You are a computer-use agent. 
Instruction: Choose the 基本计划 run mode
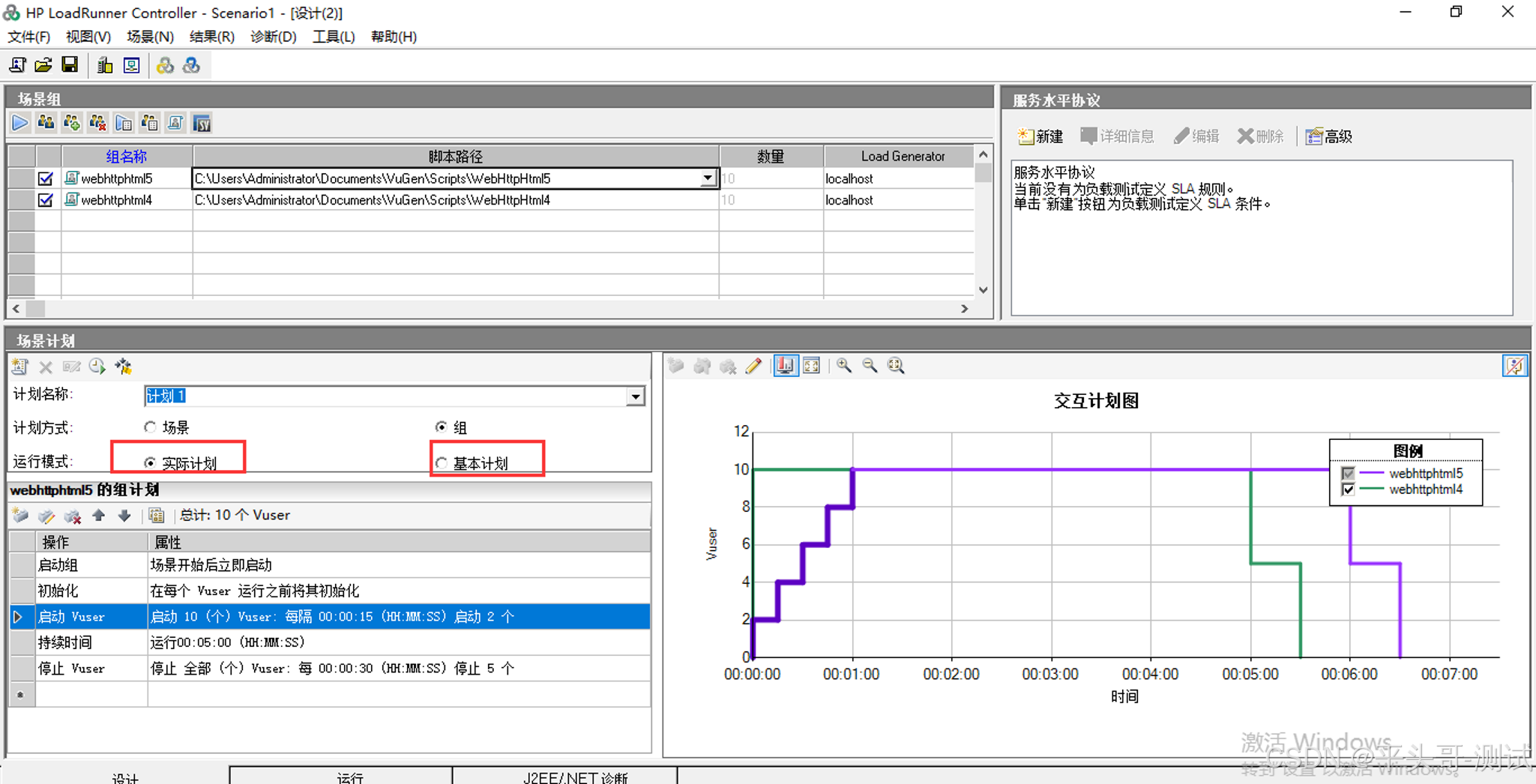442,463
